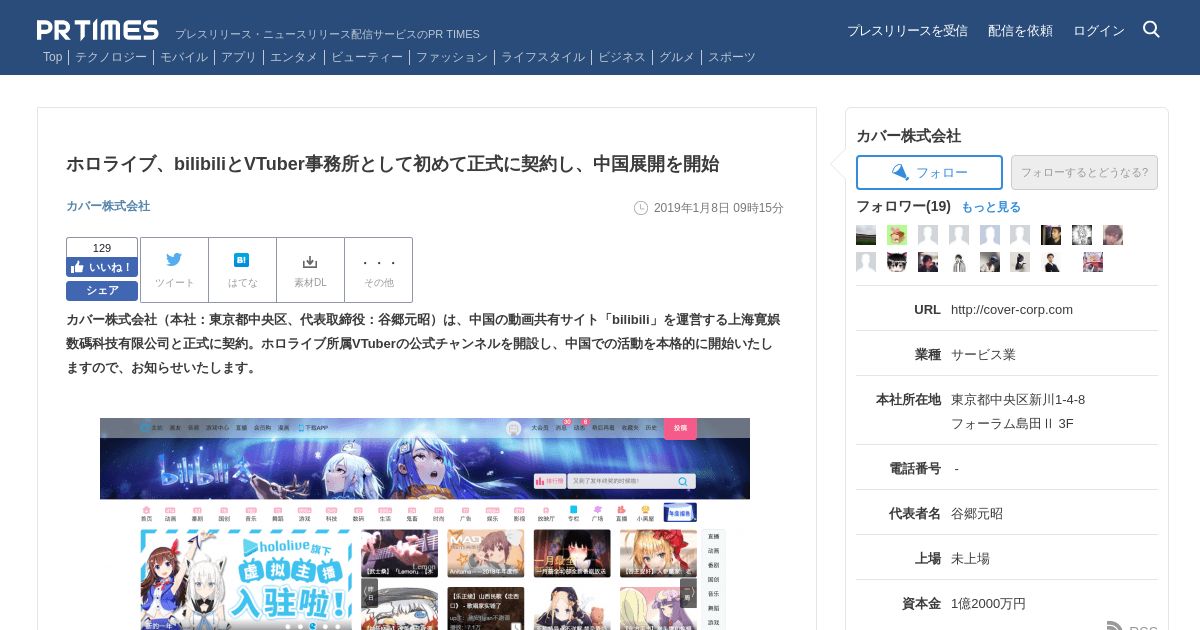Open the http://cover-corp.com URL link
This screenshot has width=1200, height=630.
coord(1012,309)
